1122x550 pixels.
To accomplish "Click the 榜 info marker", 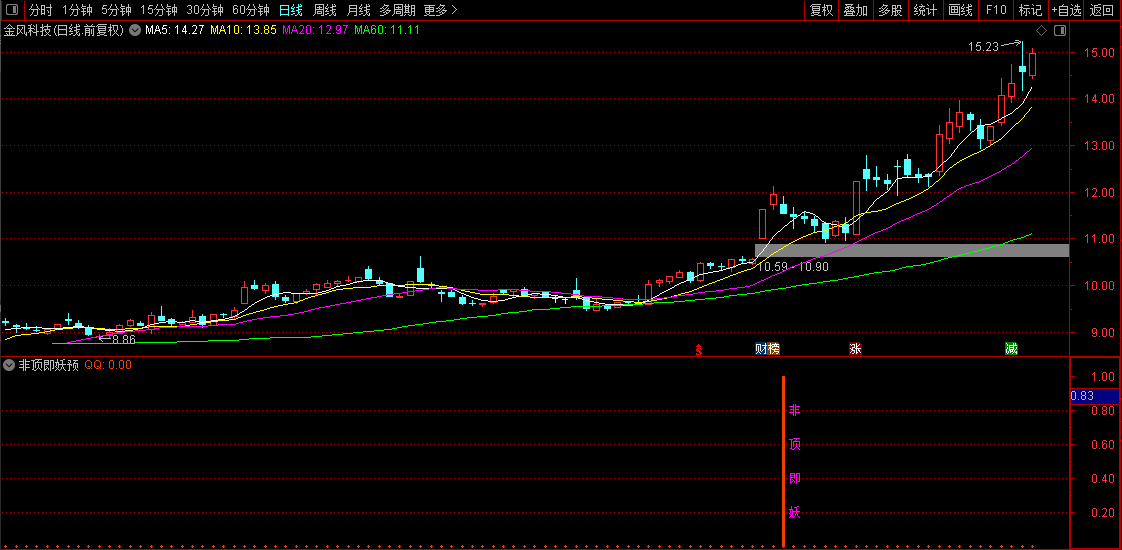I will click(774, 349).
